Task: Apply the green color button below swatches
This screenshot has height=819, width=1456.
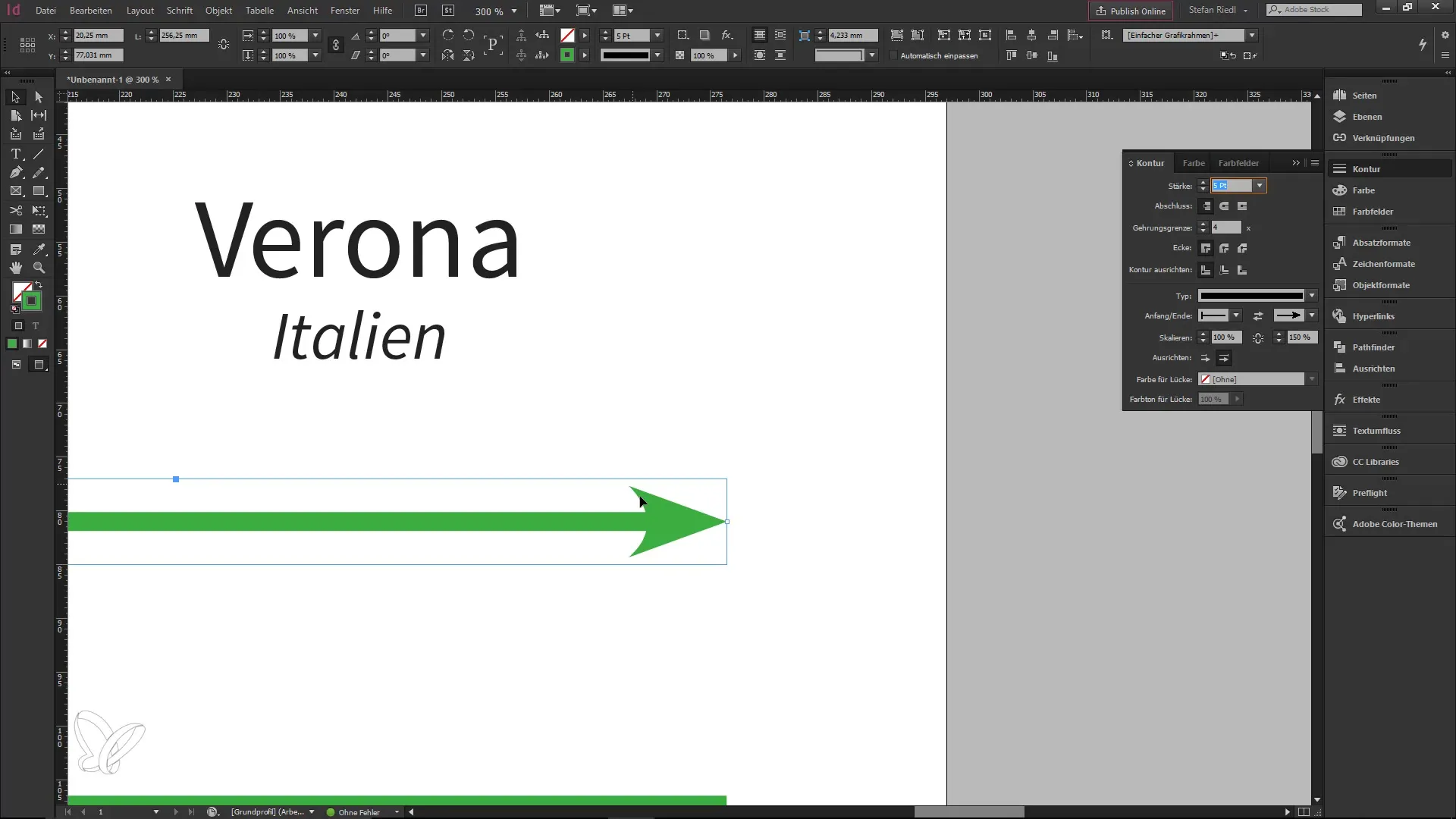Action: [12, 344]
